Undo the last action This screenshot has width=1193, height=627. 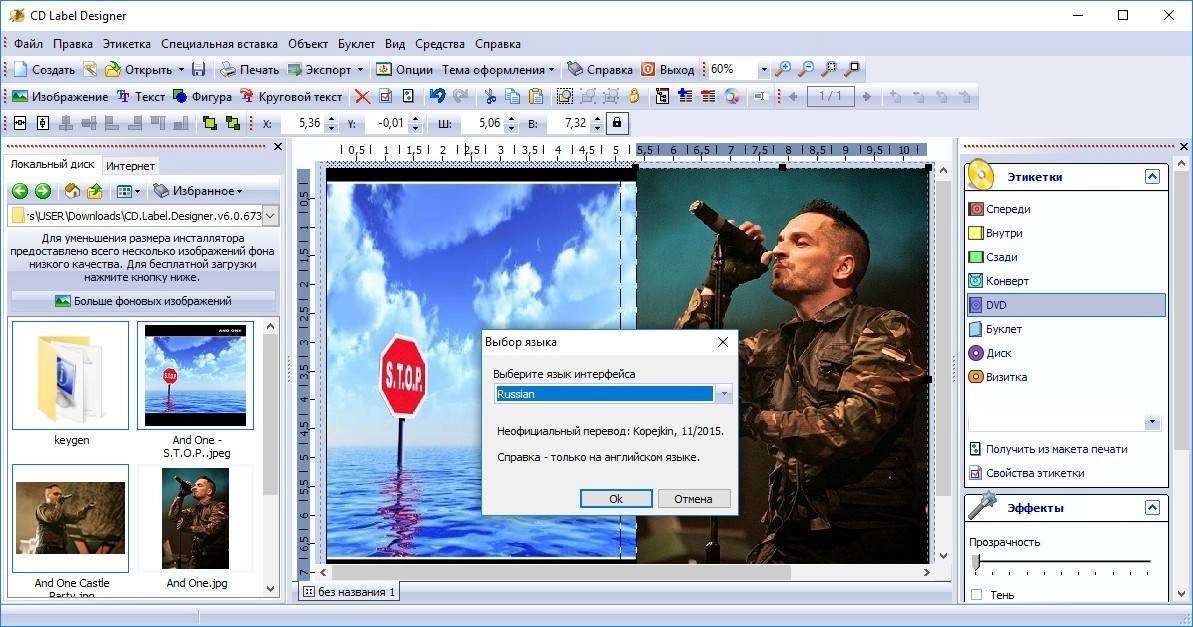click(x=437, y=97)
